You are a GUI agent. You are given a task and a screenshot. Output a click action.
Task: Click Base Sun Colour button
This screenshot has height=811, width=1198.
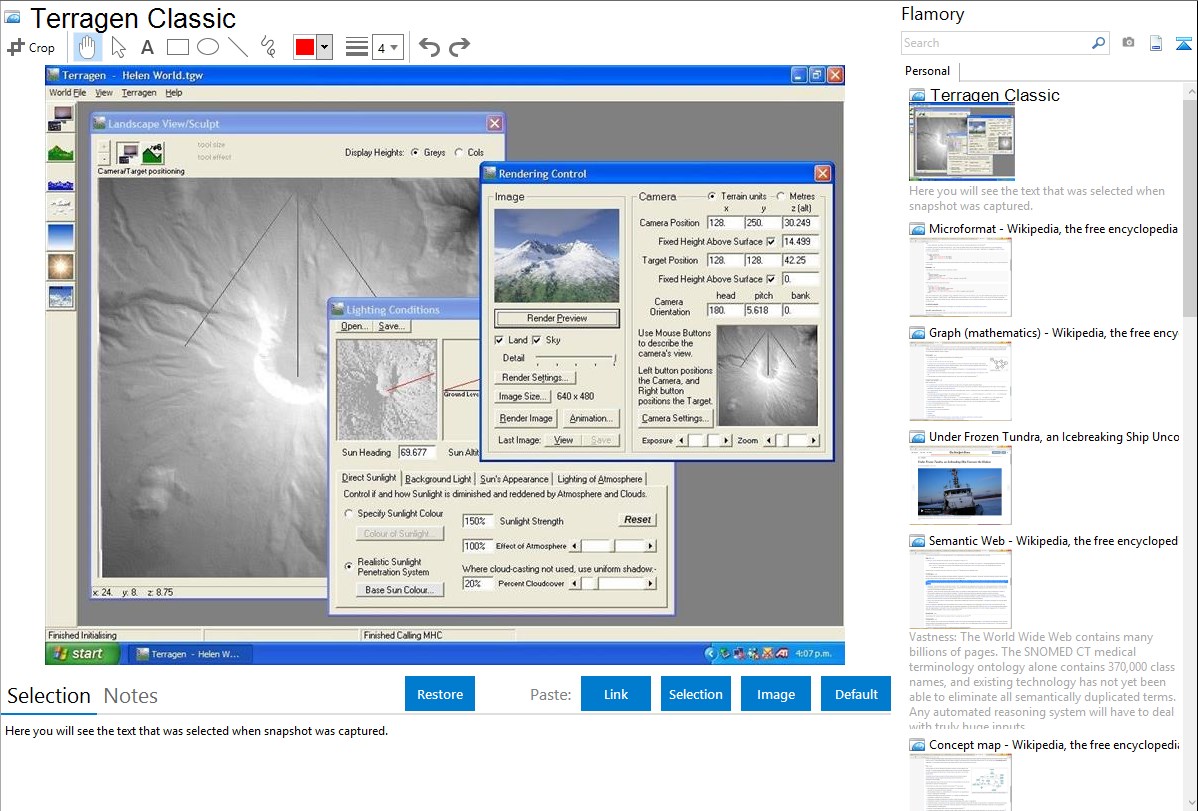(x=400, y=590)
